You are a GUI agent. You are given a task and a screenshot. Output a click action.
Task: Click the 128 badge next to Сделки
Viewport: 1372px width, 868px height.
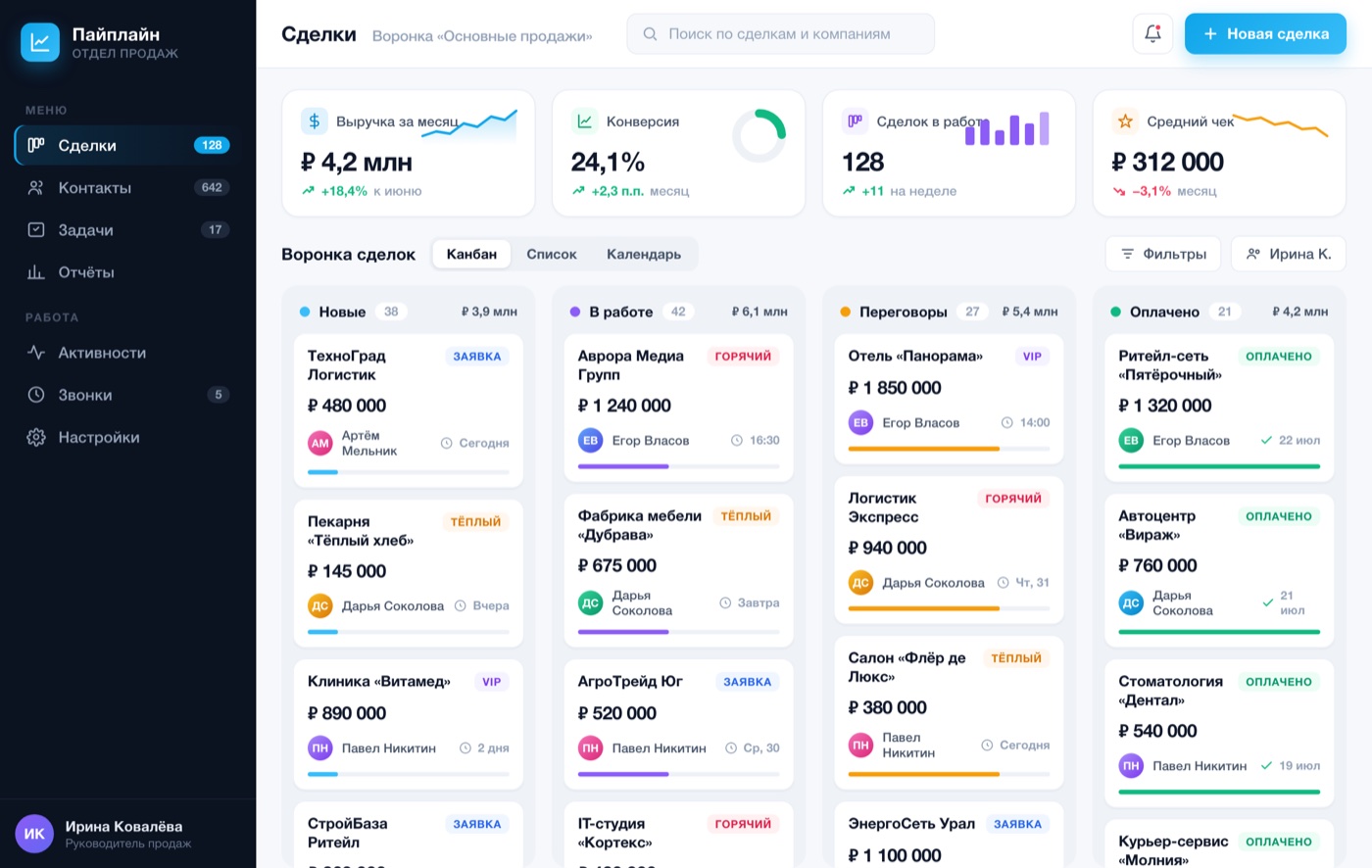[212, 145]
